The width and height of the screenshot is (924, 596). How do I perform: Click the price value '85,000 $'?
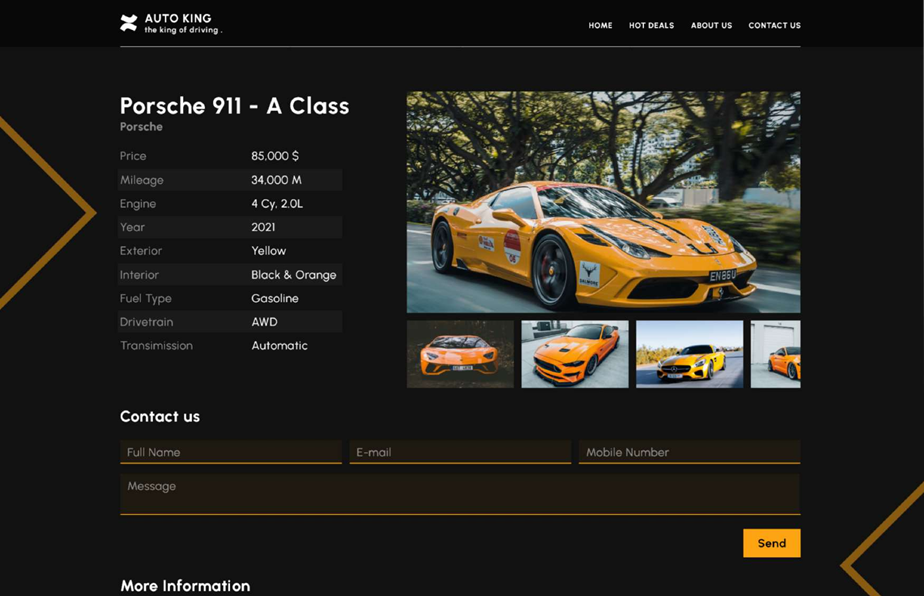point(275,156)
